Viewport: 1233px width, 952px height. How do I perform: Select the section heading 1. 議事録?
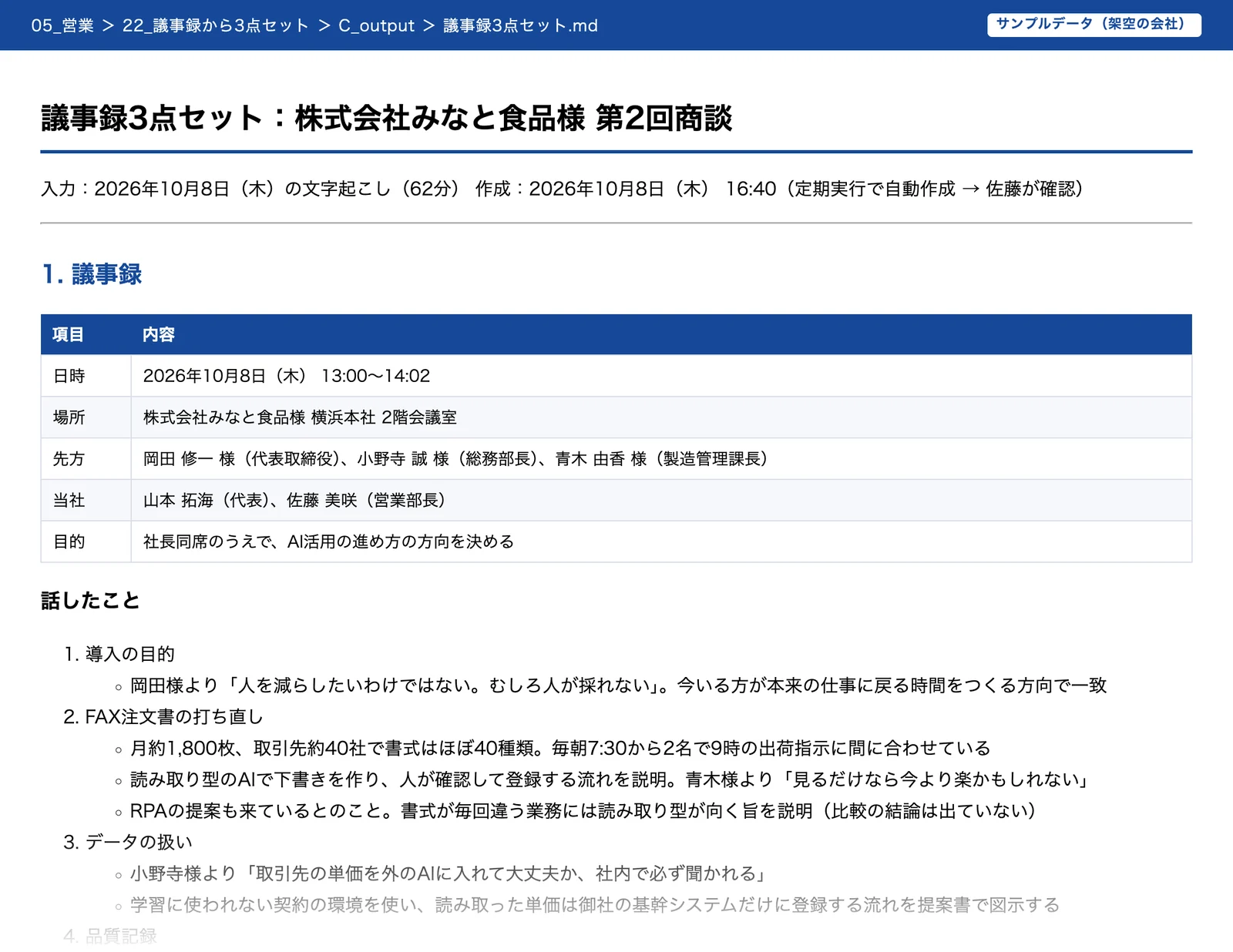click(x=92, y=274)
